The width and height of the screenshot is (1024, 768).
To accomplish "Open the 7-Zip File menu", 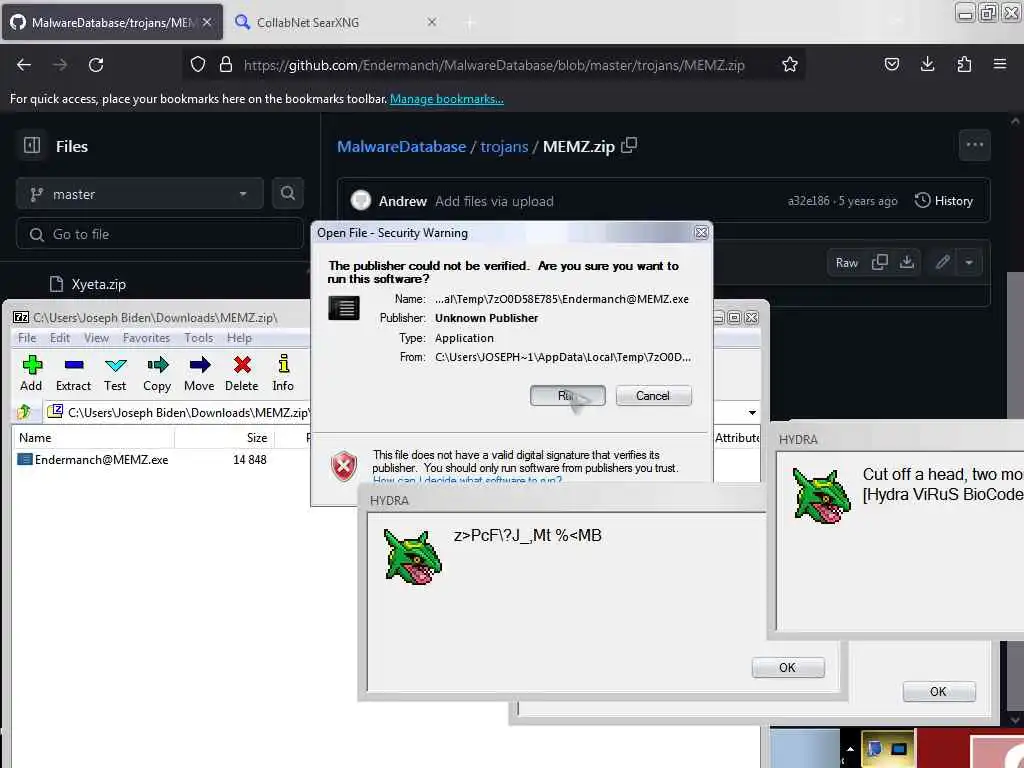I will [x=27, y=338].
